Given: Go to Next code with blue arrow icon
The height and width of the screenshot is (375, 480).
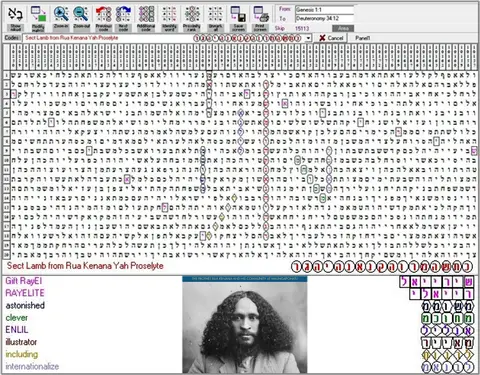Looking at the screenshot, I should (x=123, y=19).
